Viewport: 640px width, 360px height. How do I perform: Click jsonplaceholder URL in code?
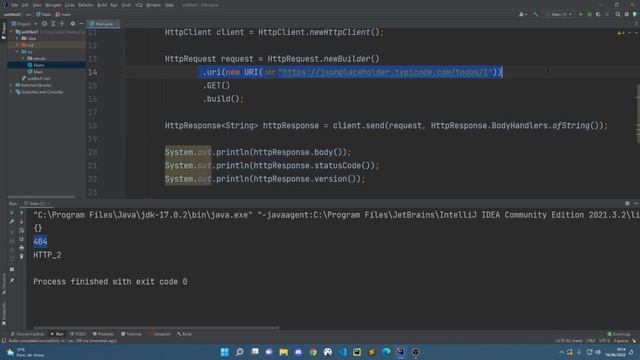point(385,72)
